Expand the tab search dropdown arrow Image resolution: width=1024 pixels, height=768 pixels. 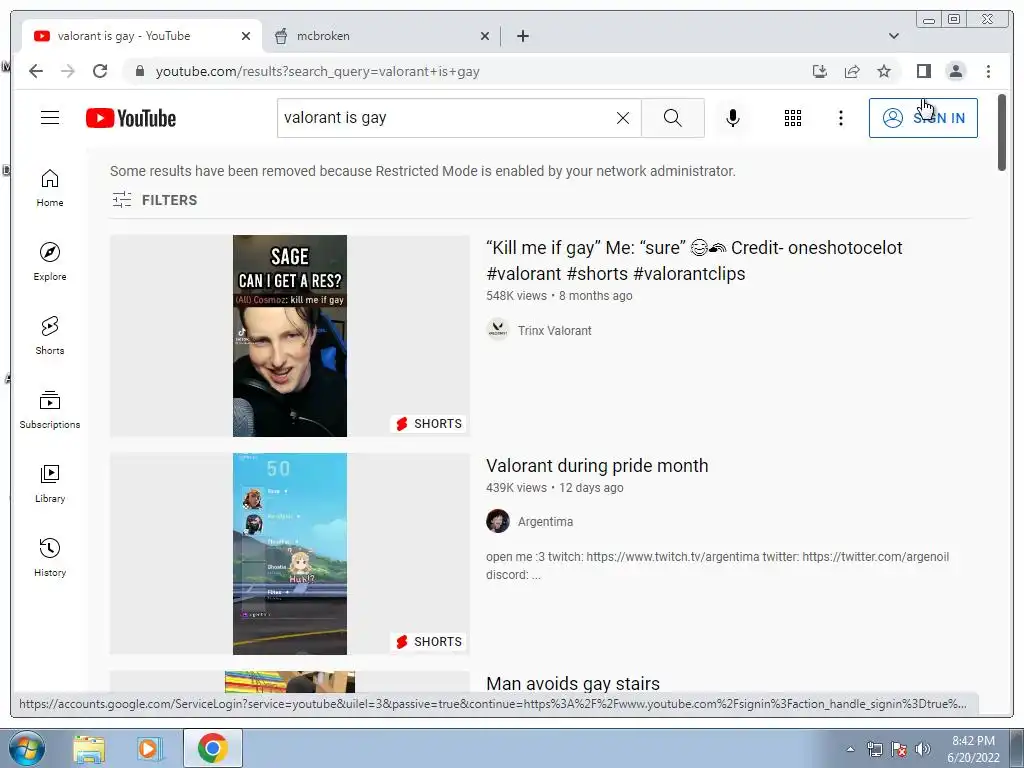[893, 36]
